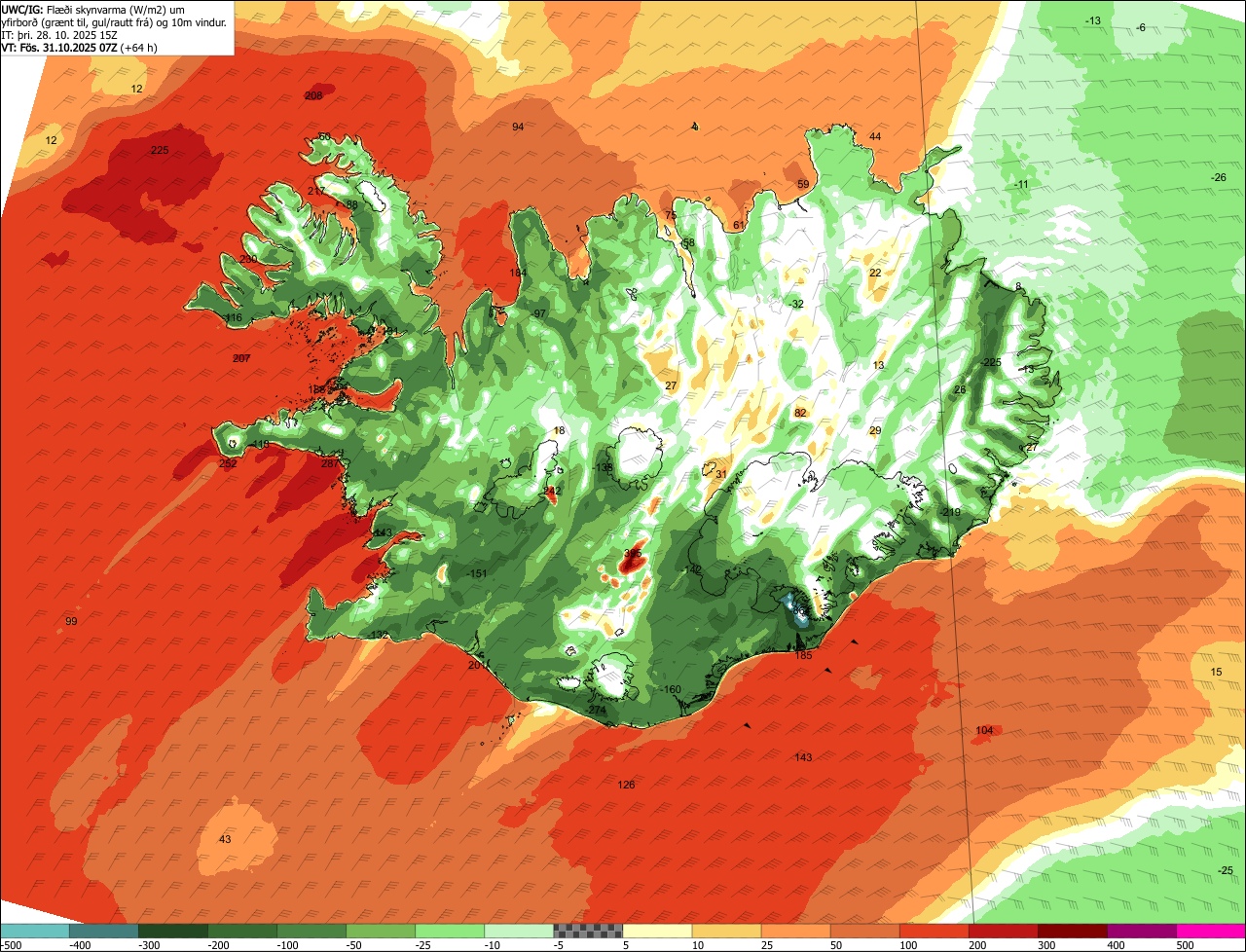Click the '500' legend scale label
Screen dimensions: 1246x952
[1185, 945]
